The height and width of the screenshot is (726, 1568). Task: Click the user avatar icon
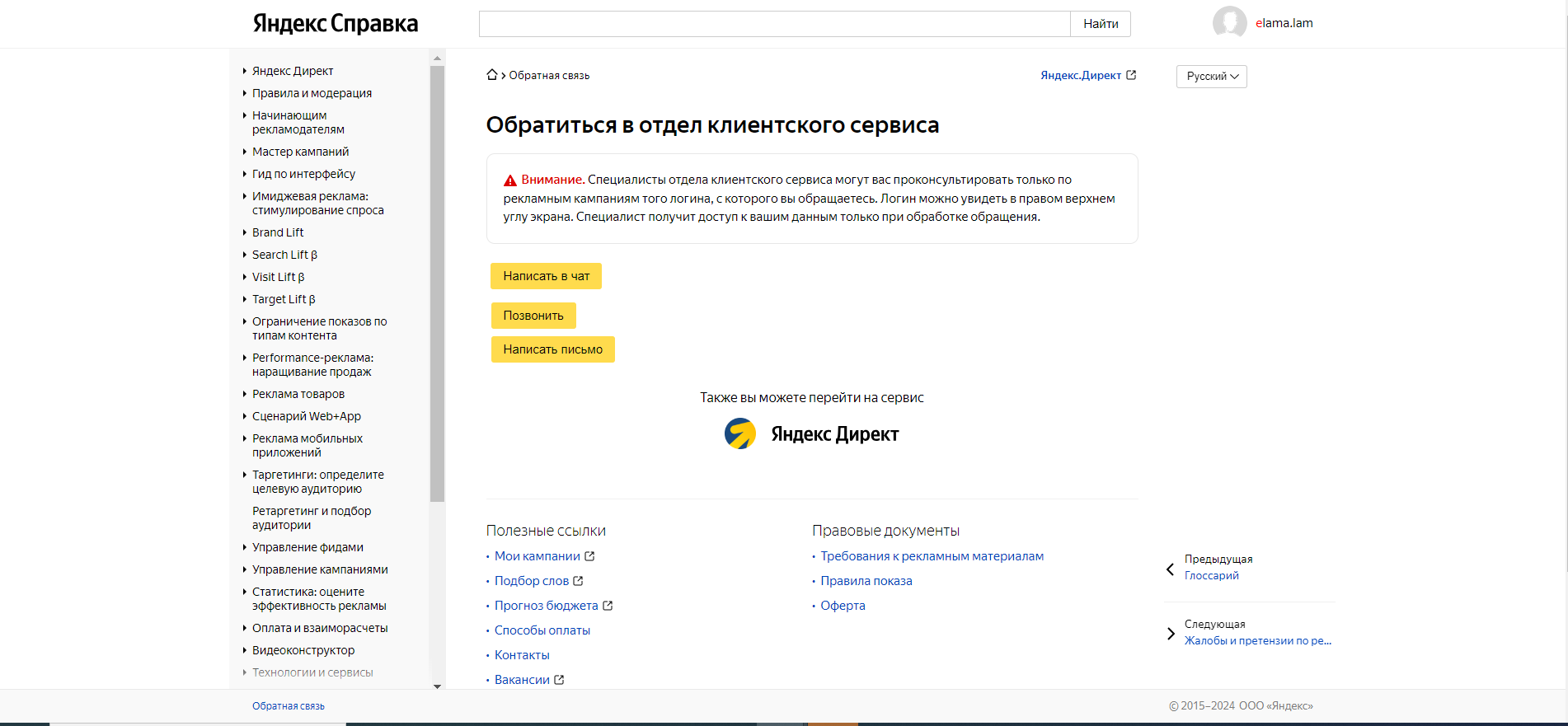1229,23
